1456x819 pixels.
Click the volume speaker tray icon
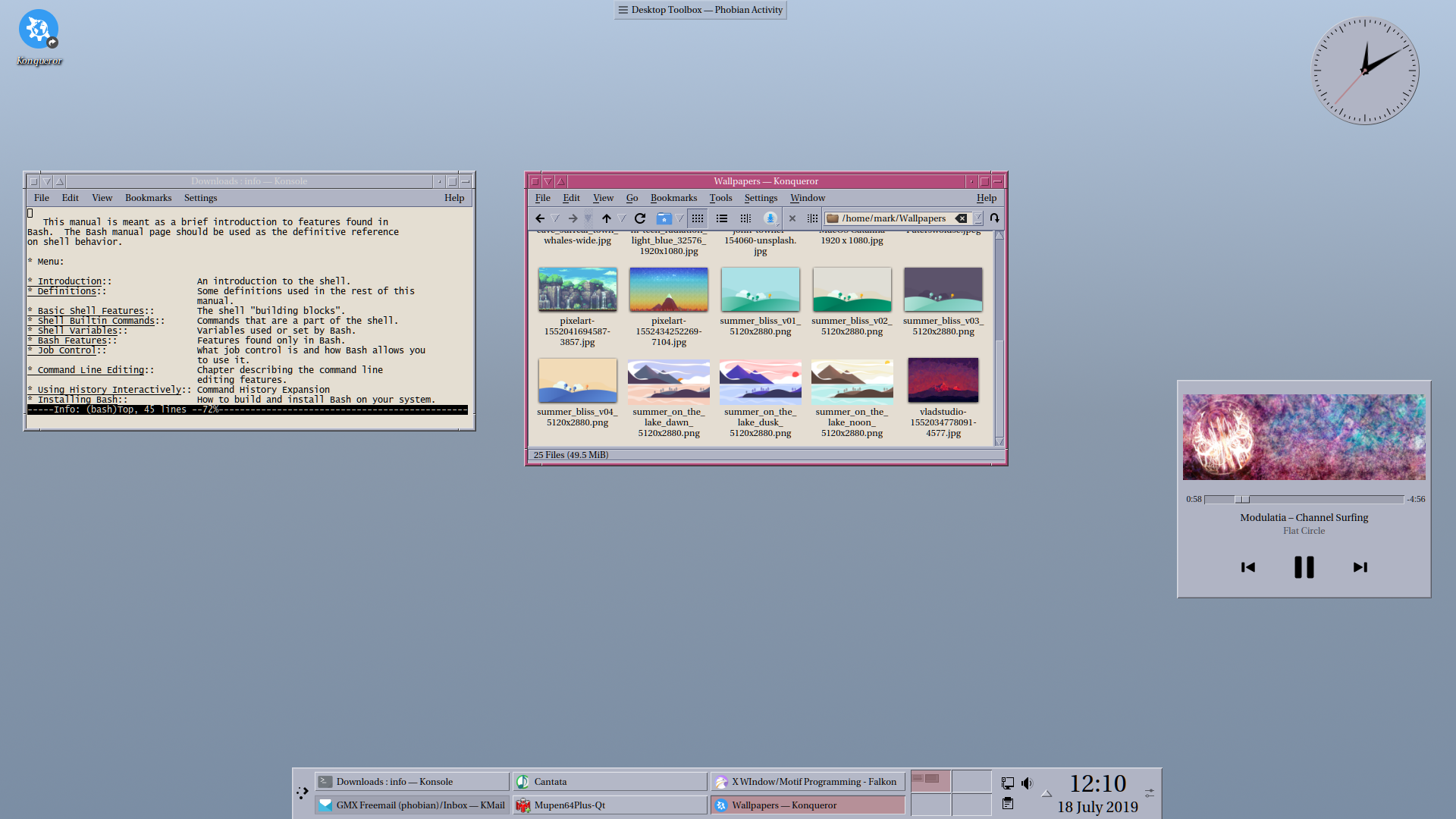(1027, 783)
